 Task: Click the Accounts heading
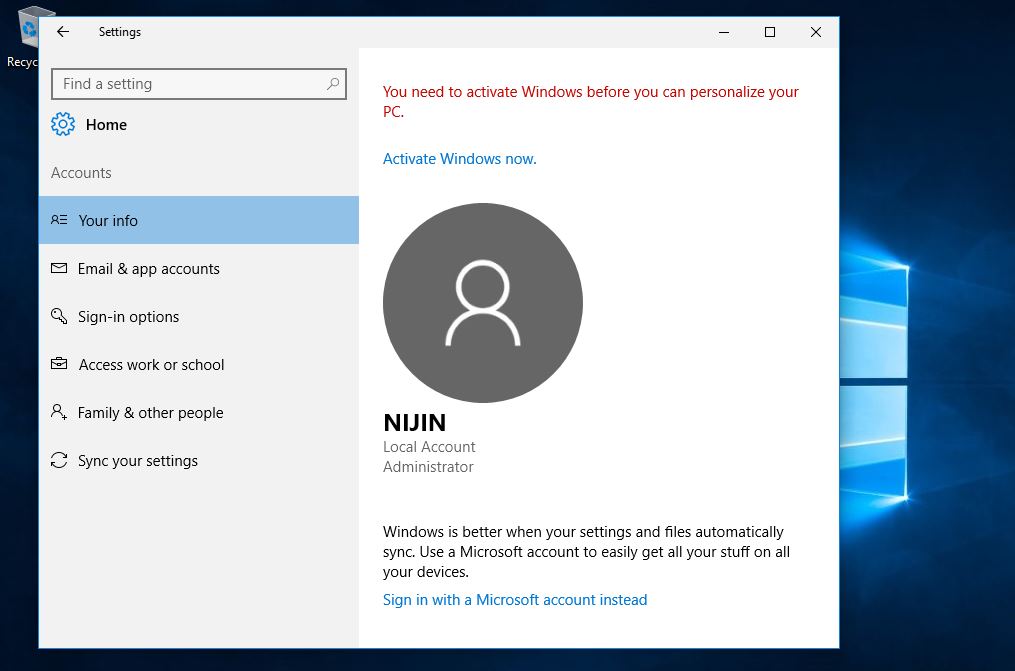[x=81, y=173]
